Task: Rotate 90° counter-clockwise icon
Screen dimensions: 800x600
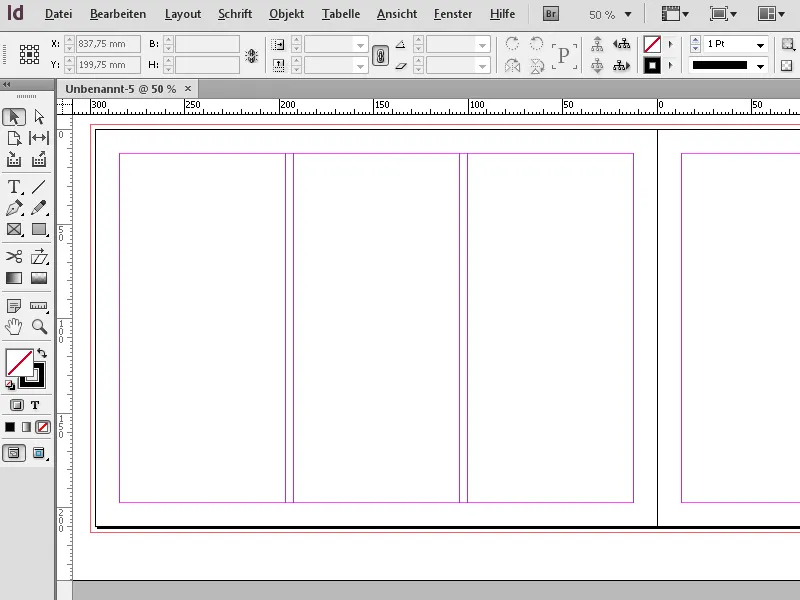Action: [536, 43]
